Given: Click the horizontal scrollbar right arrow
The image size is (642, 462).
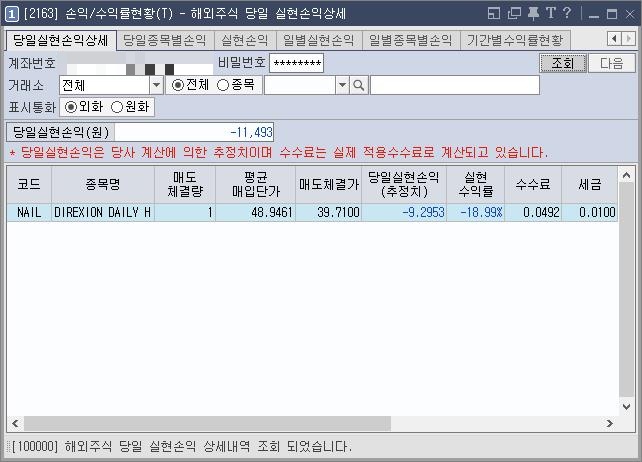Looking at the screenshot, I should tap(610, 424).
